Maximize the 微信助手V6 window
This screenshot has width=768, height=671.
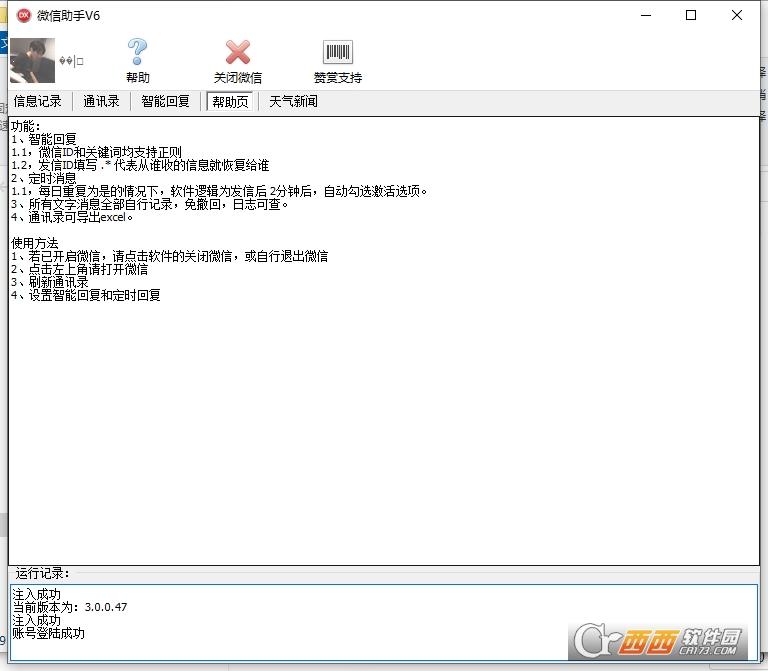click(691, 15)
